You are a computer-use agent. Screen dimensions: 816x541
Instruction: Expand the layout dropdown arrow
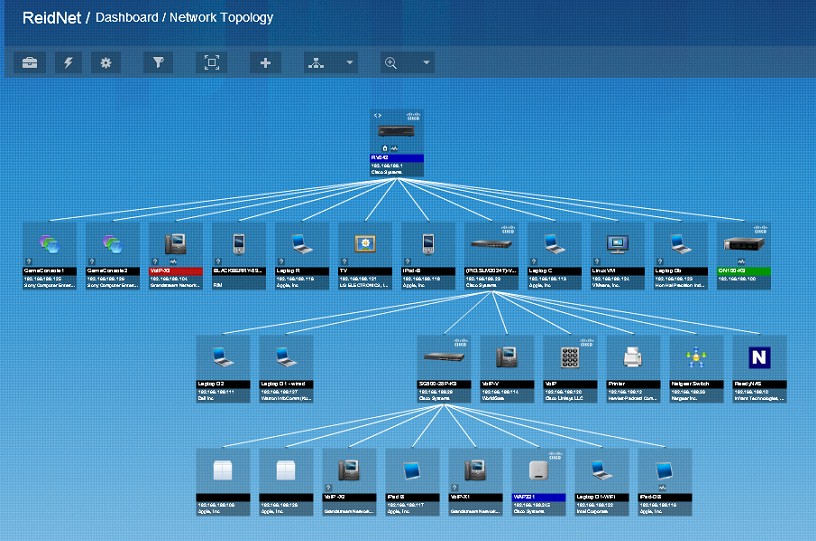pyautogui.click(x=350, y=63)
